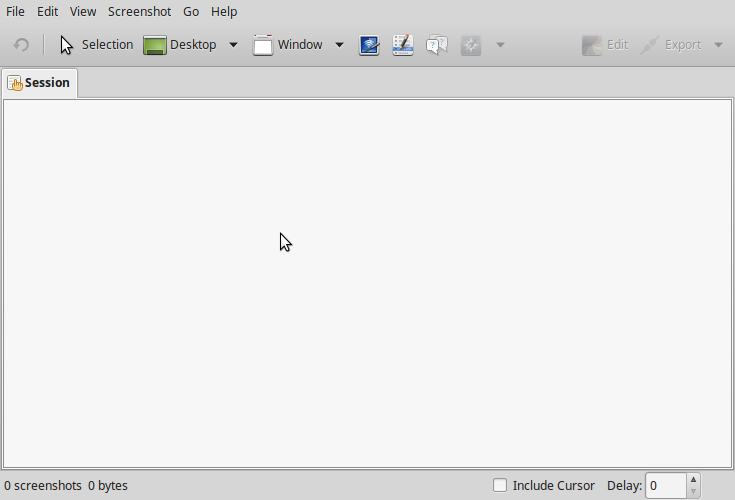Viewport: 735px width, 500px height.
Task: Expand the Desktop dropdown arrow
Action: tap(233, 45)
